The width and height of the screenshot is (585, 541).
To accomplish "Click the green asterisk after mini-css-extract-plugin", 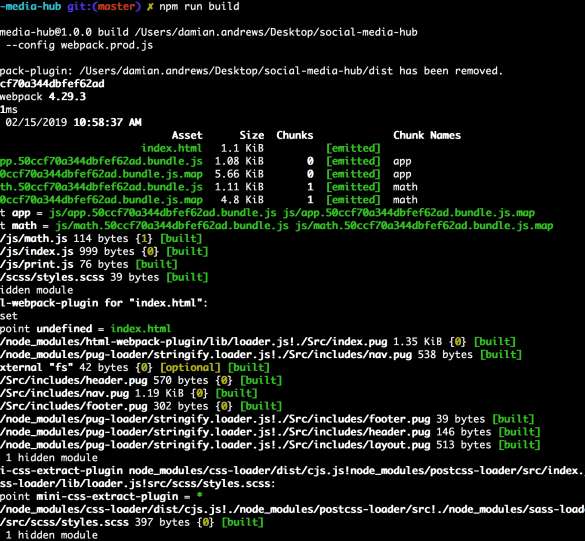I will pyautogui.click(x=200, y=495).
